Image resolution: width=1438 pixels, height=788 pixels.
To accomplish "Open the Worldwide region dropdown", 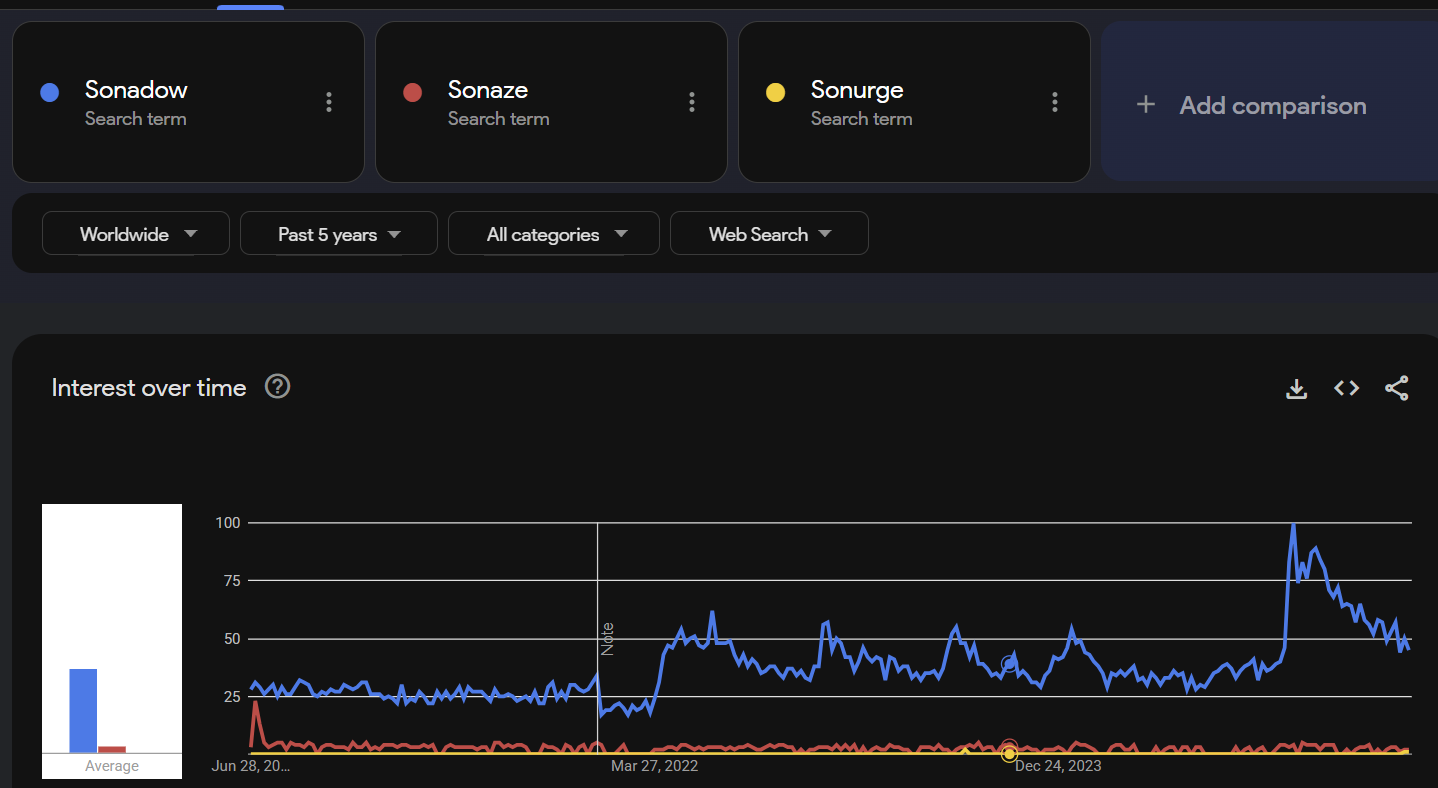I will [x=136, y=234].
